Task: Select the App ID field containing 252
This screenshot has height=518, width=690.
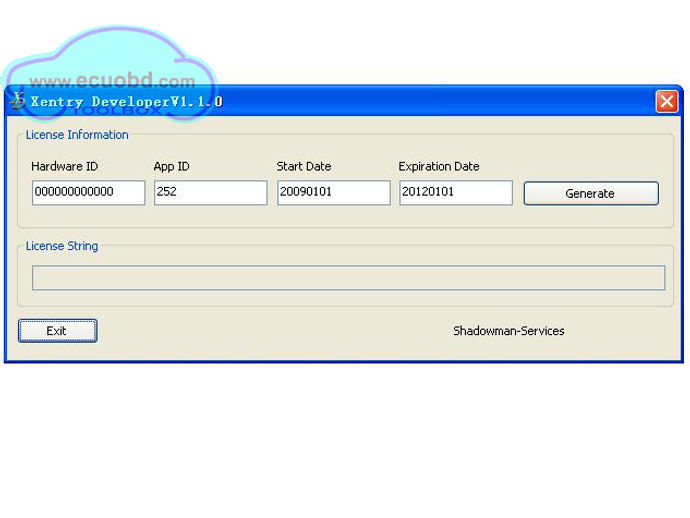Action: coord(211,192)
